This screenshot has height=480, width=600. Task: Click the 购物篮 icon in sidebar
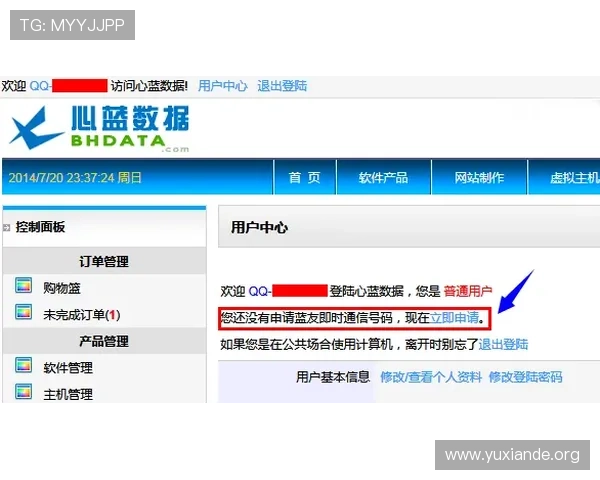point(23,286)
